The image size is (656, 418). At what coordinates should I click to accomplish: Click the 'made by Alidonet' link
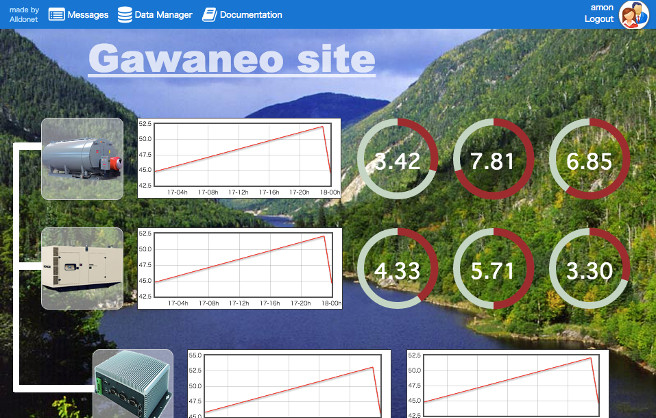tap(24, 15)
